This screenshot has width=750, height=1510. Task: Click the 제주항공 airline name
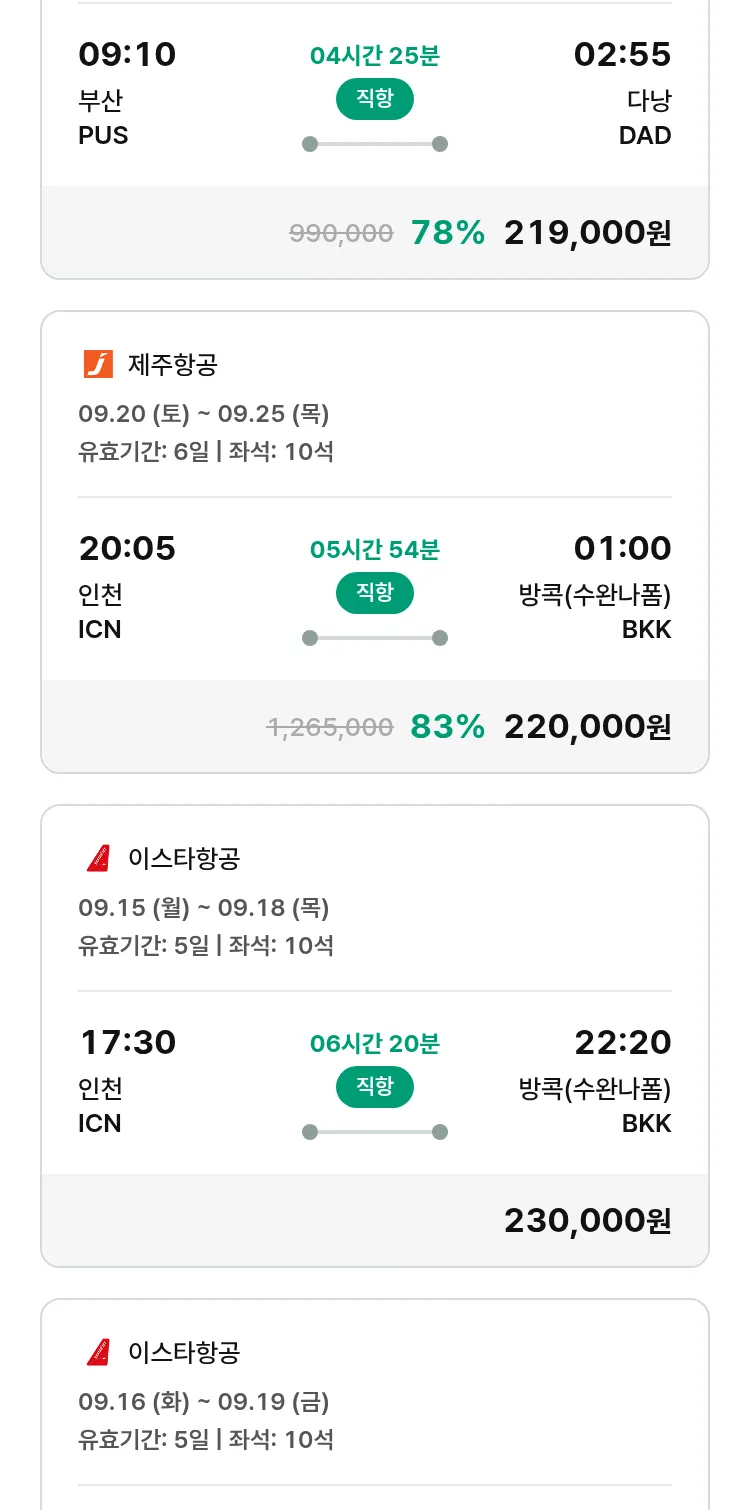173,364
